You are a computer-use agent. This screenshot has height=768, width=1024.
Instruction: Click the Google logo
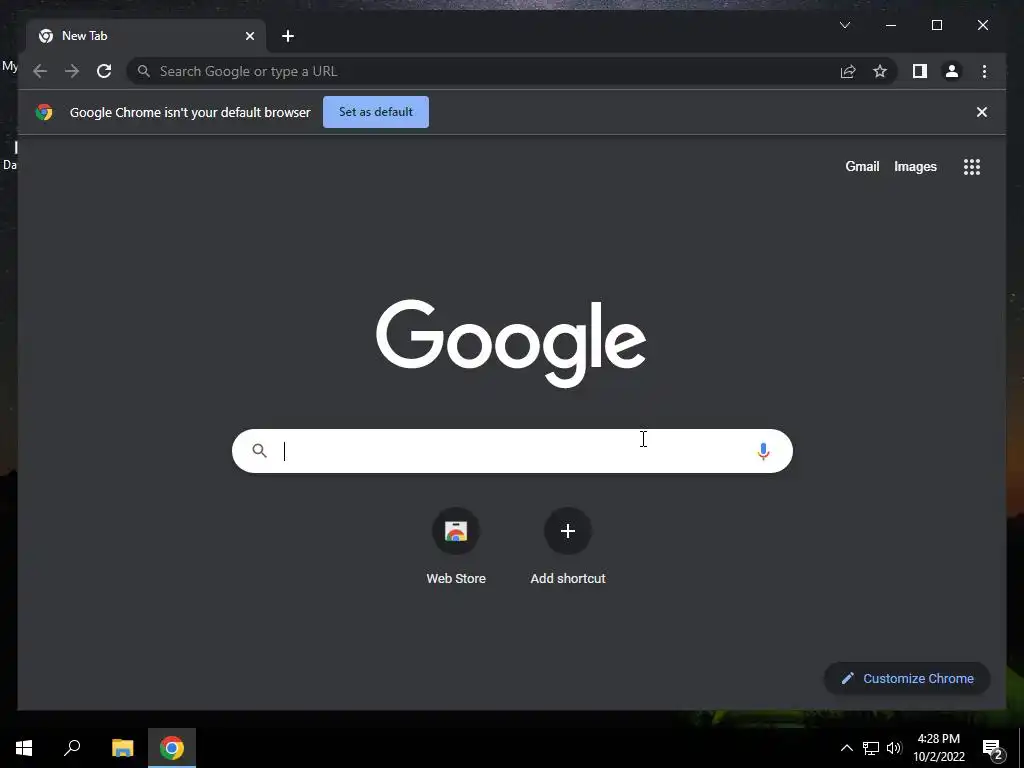click(x=511, y=342)
